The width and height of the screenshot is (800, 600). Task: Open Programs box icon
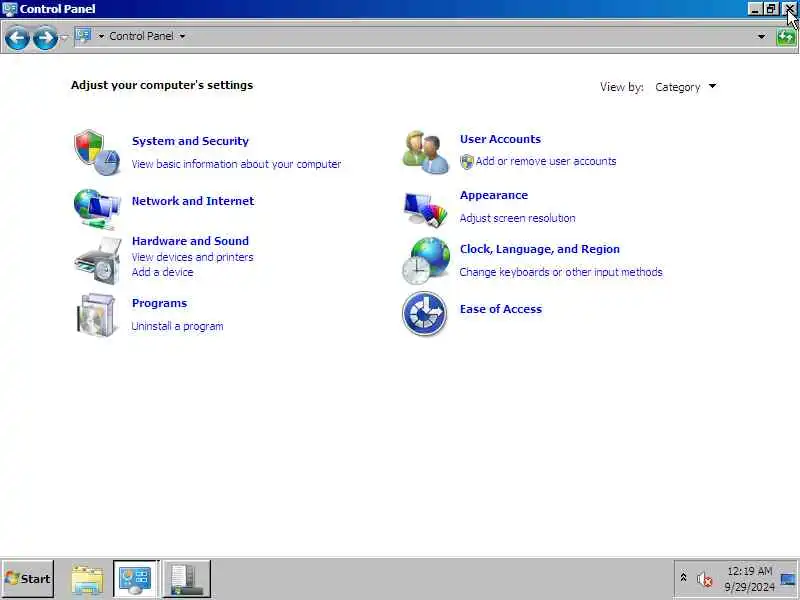[x=96, y=315]
